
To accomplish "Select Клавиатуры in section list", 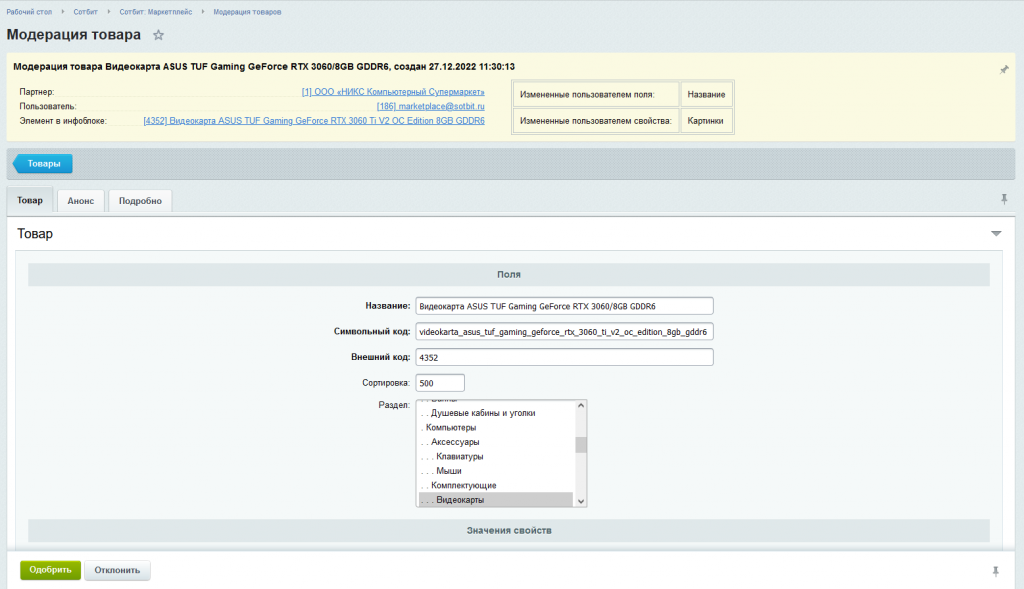I will click(x=496, y=456).
